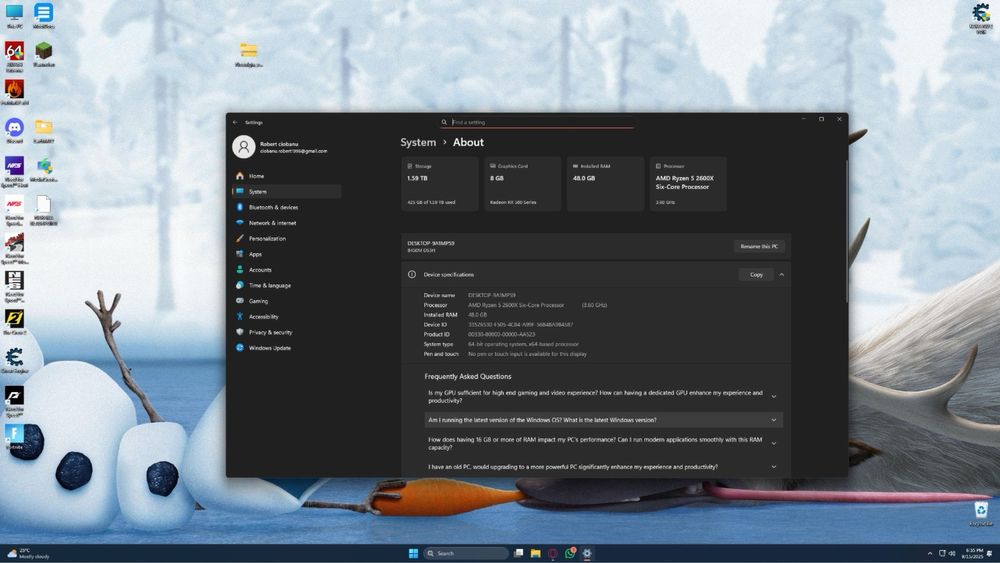Click the Accounts sidebar icon

[240, 270]
